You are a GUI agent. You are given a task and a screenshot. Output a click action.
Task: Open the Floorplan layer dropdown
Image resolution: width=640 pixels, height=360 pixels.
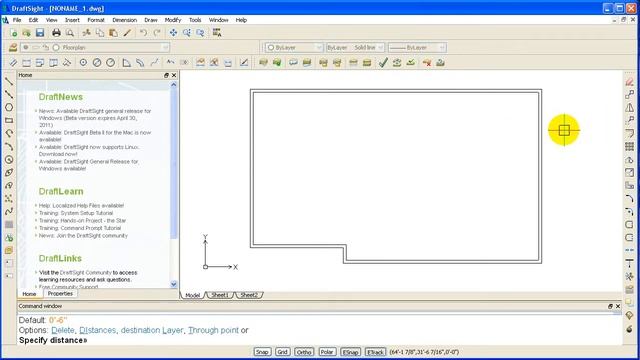pyautogui.click(x=165, y=47)
